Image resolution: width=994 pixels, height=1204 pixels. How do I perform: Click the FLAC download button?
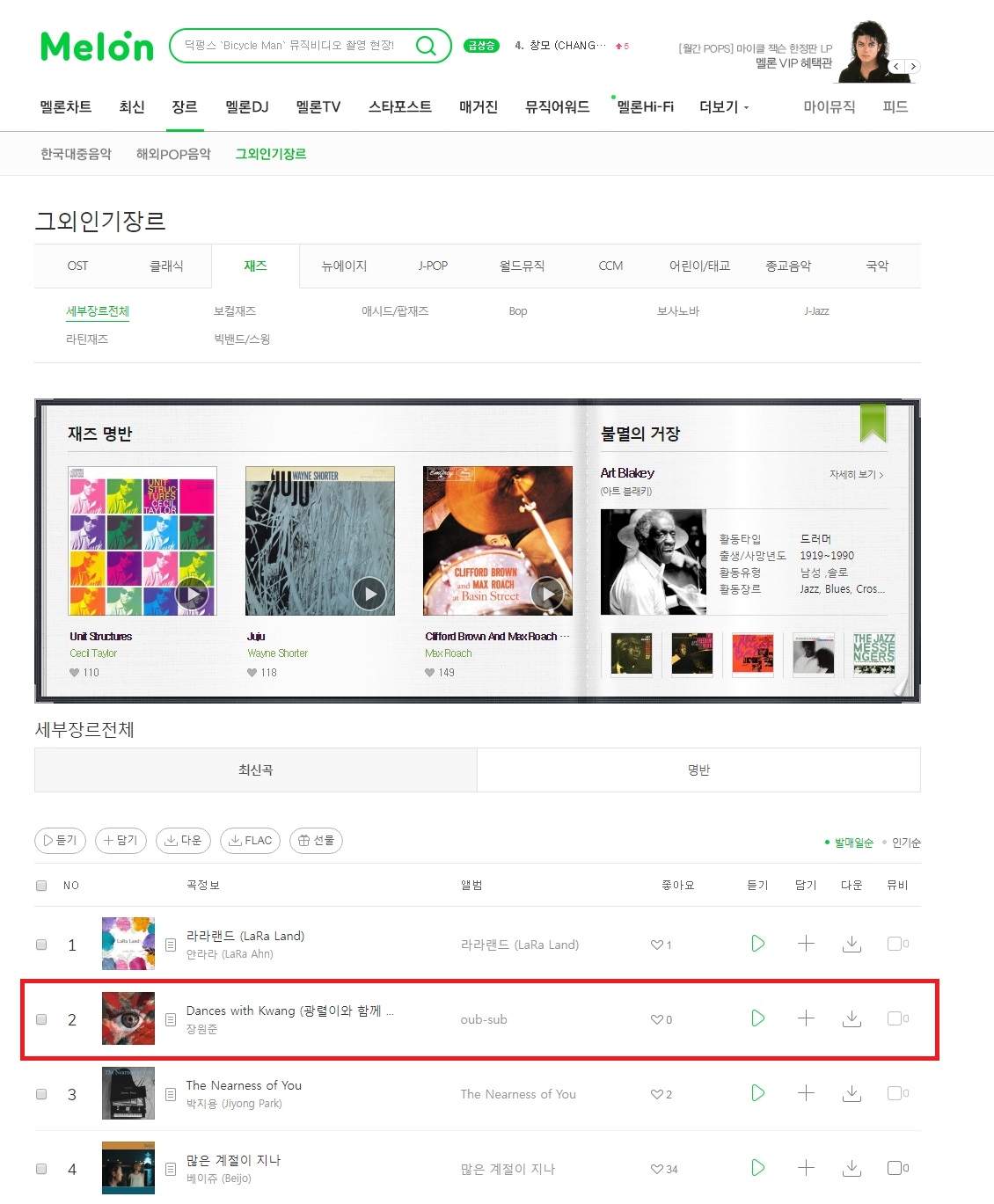250,841
